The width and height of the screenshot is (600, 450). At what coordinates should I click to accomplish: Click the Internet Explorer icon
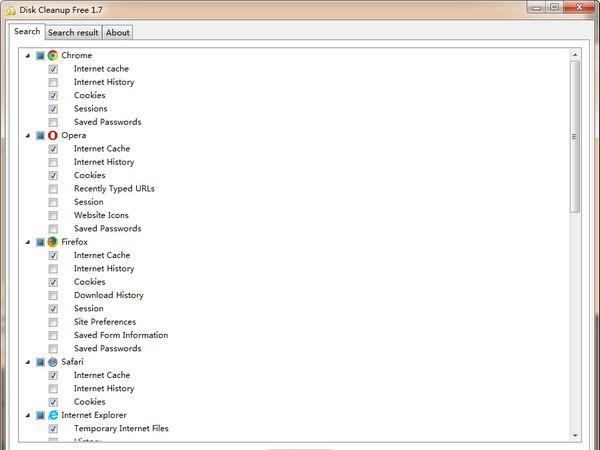point(53,415)
